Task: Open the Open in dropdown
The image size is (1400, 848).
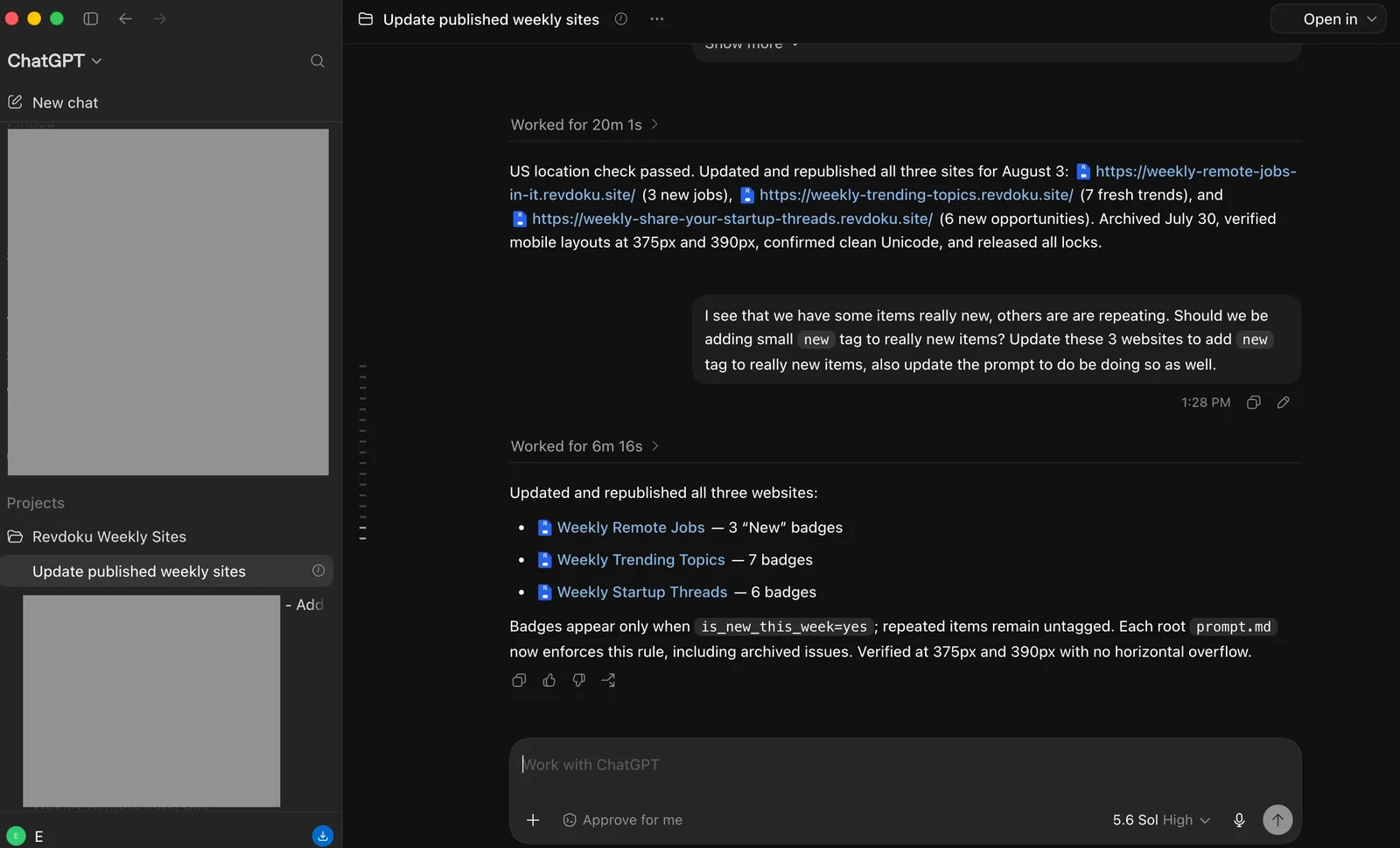Action: (1328, 18)
